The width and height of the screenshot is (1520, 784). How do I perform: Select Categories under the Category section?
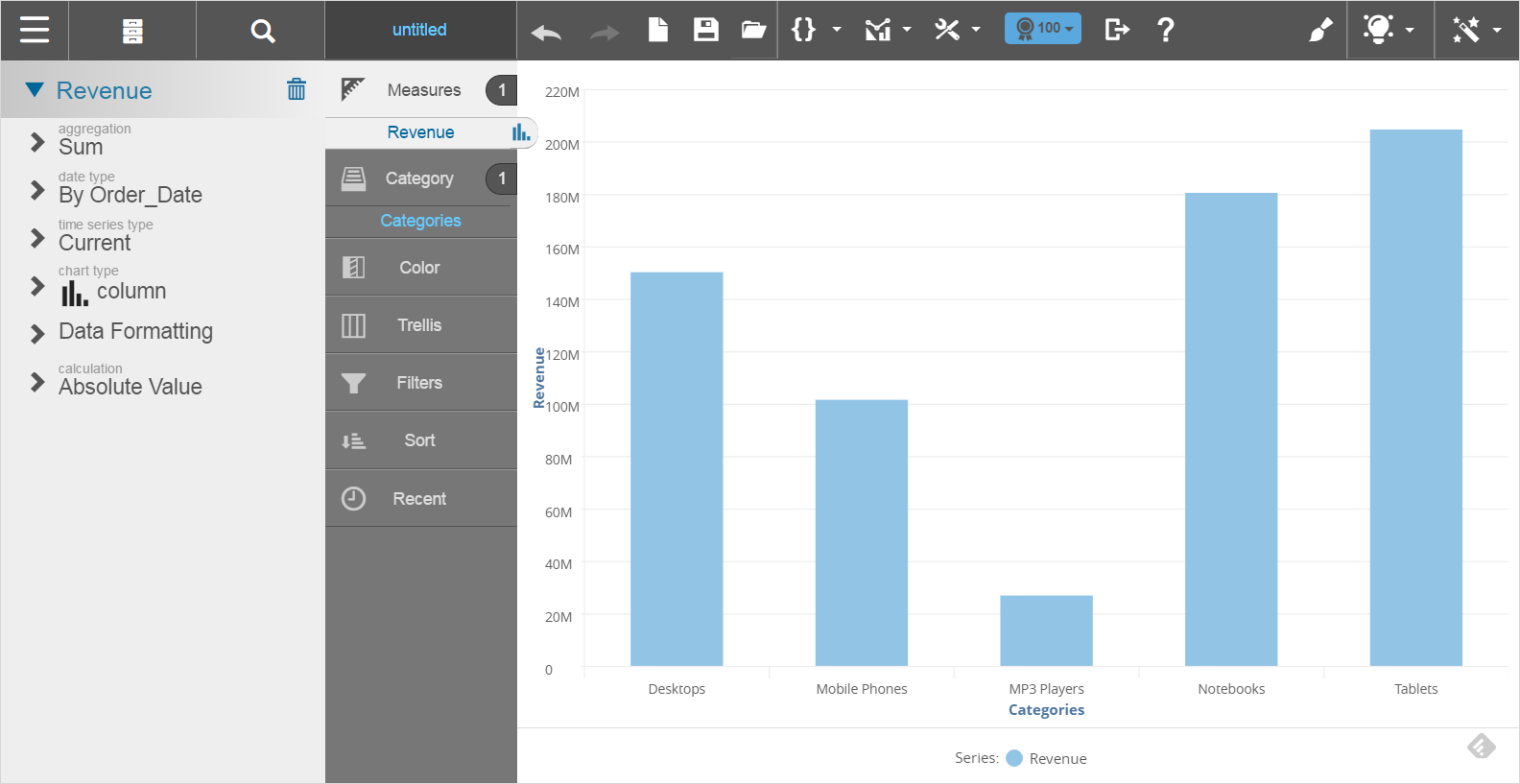[420, 221]
